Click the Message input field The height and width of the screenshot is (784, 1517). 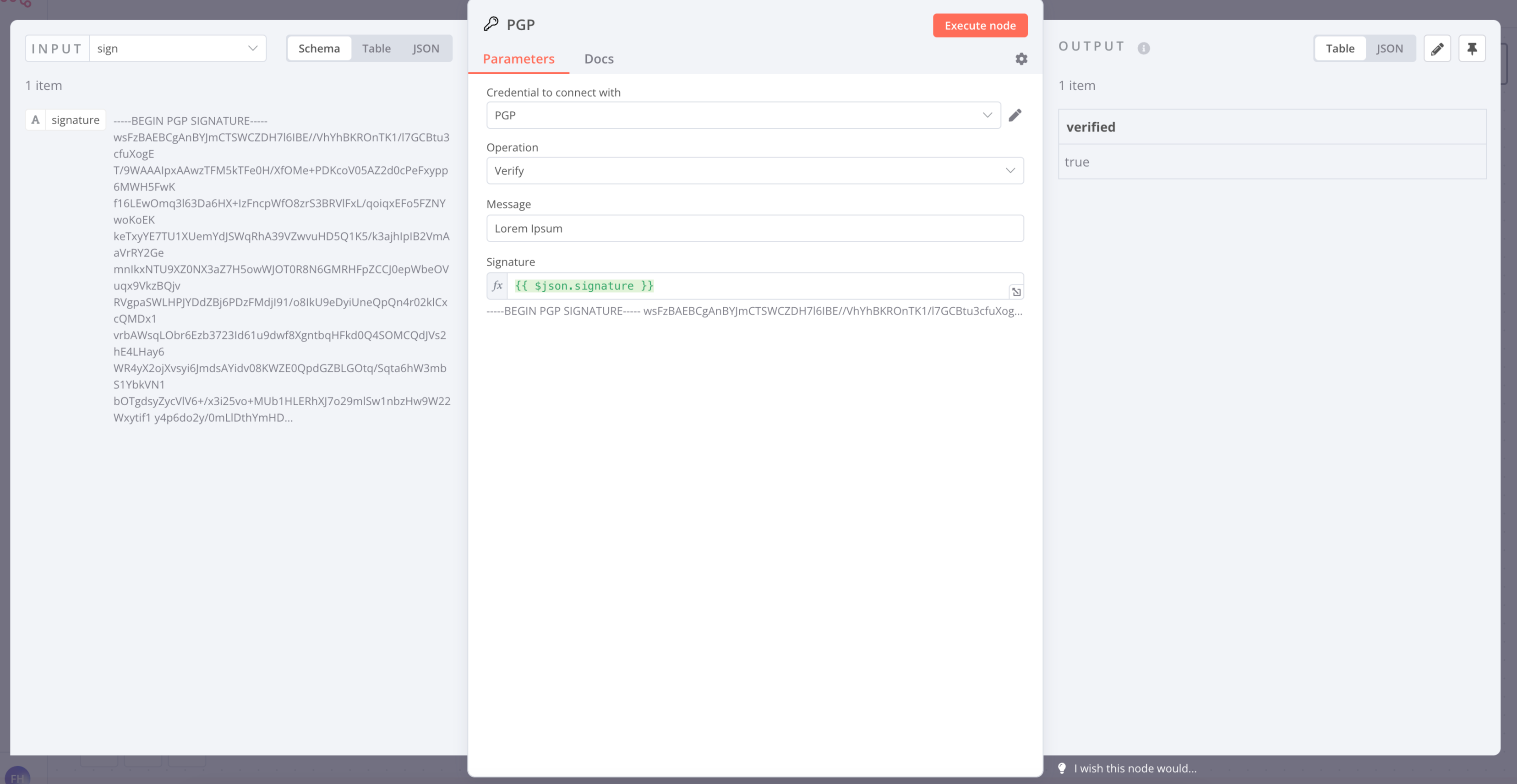[754, 229]
